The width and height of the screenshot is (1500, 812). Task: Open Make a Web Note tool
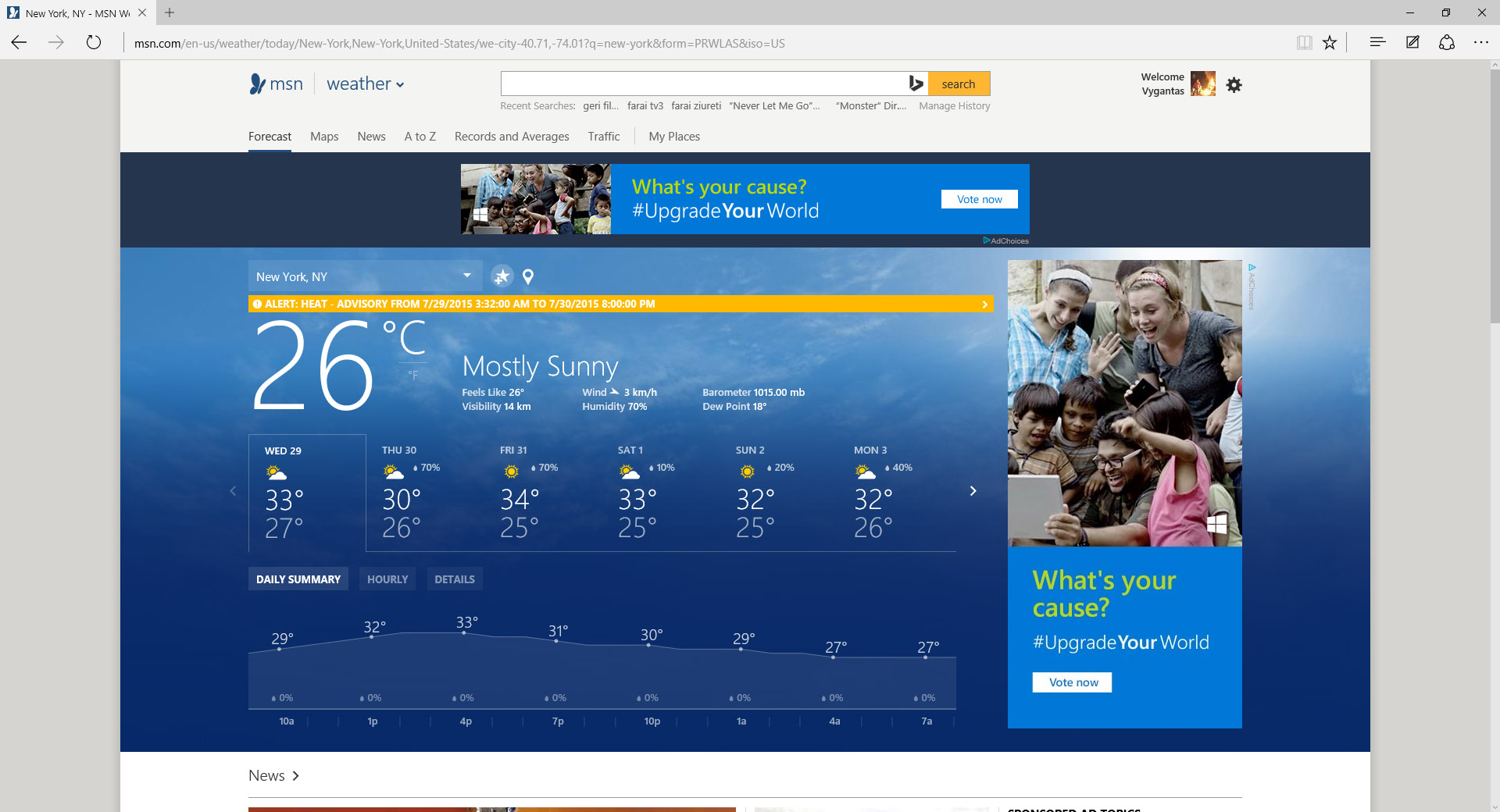click(x=1412, y=43)
